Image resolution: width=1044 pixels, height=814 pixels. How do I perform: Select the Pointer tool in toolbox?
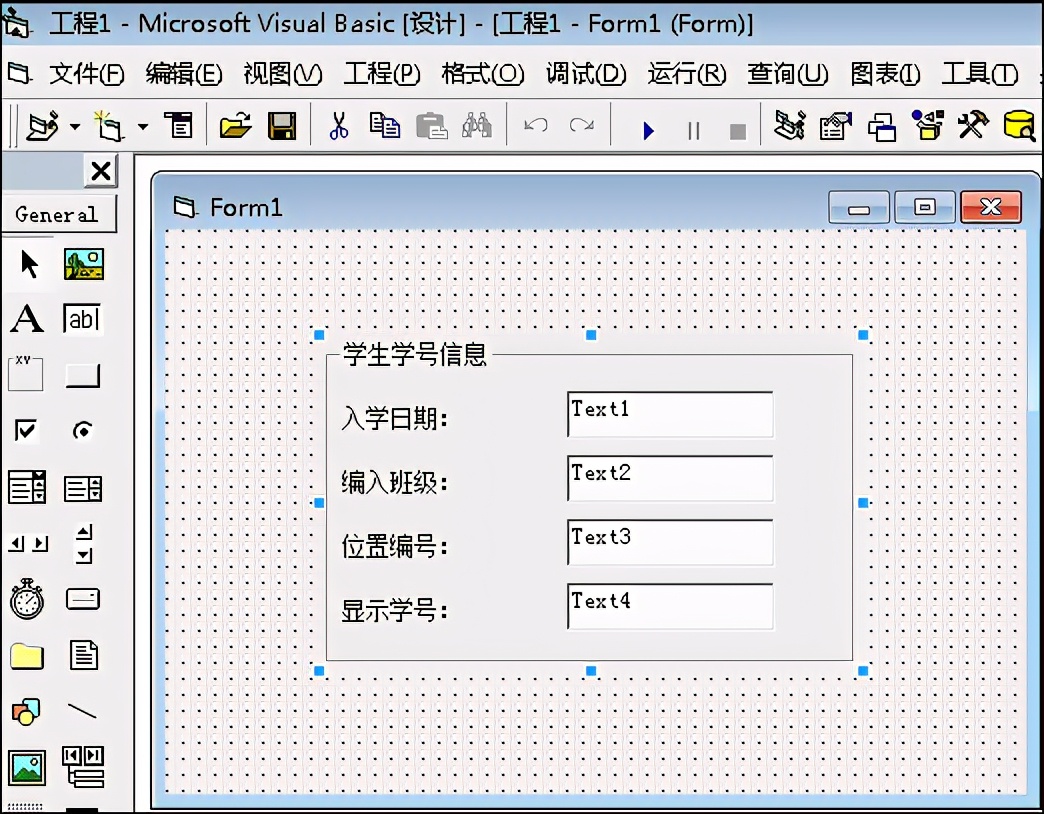point(29,264)
